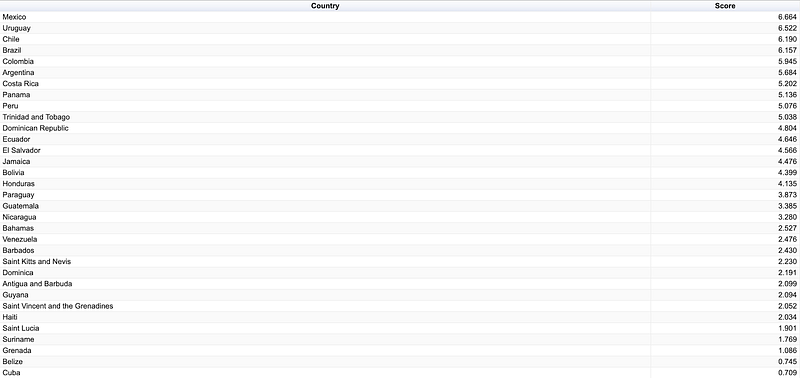Click the score value 6.190
800x378 pixels.
pyautogui.click(x=787, y=39)
